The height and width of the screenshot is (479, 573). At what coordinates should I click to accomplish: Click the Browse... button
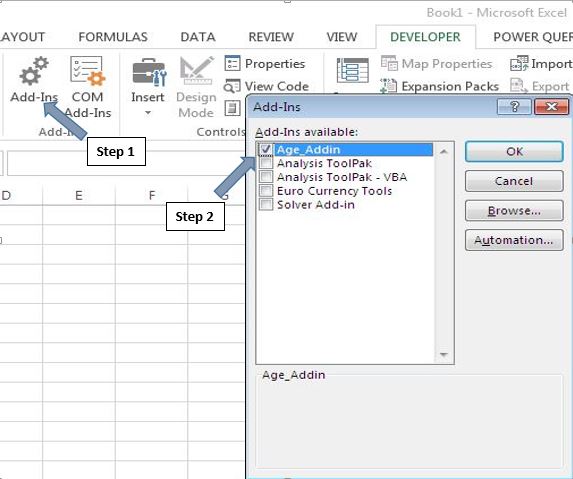pos(514,210)
